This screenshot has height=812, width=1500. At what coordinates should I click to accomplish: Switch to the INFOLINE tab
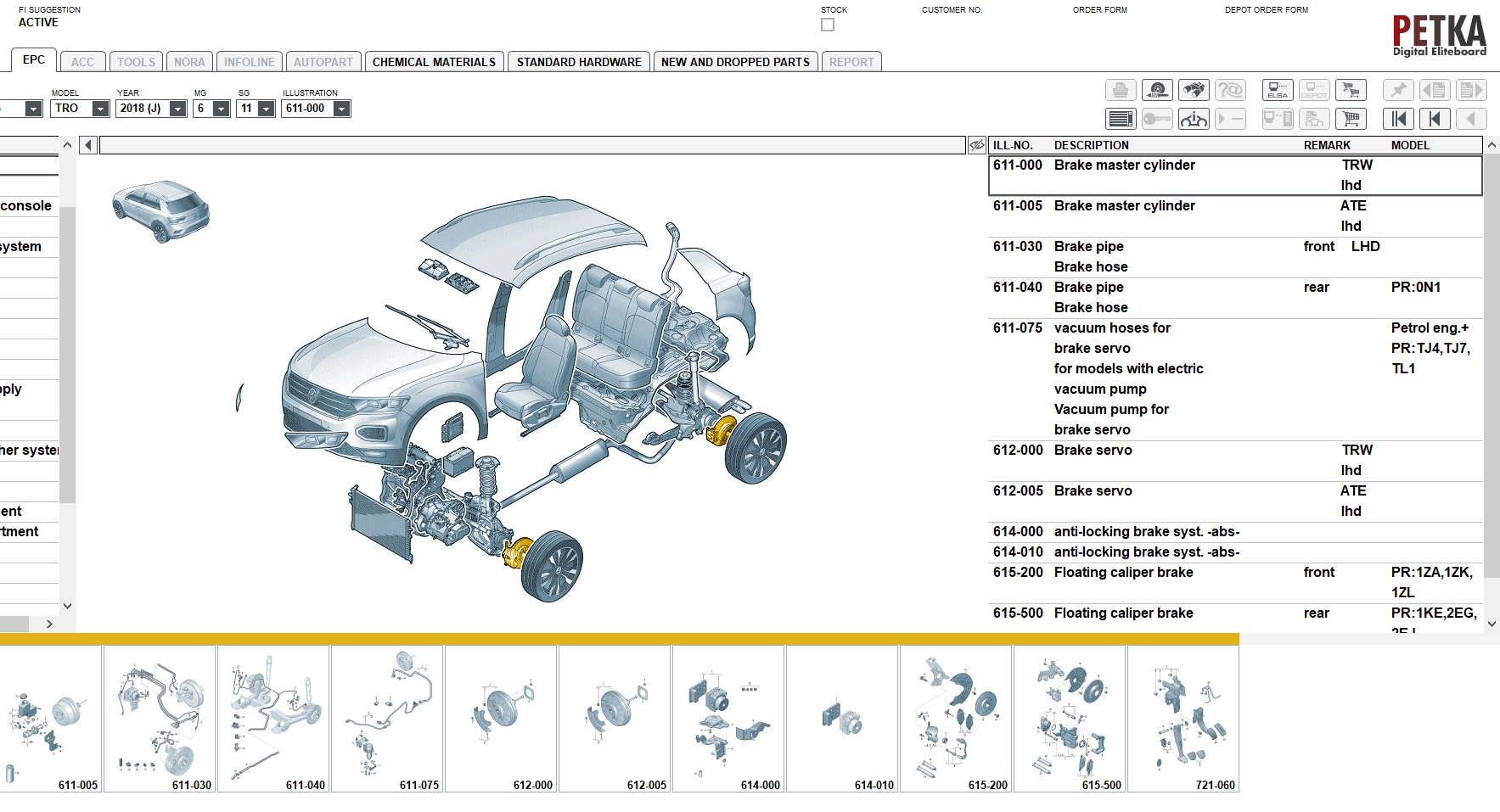(250, 62)
